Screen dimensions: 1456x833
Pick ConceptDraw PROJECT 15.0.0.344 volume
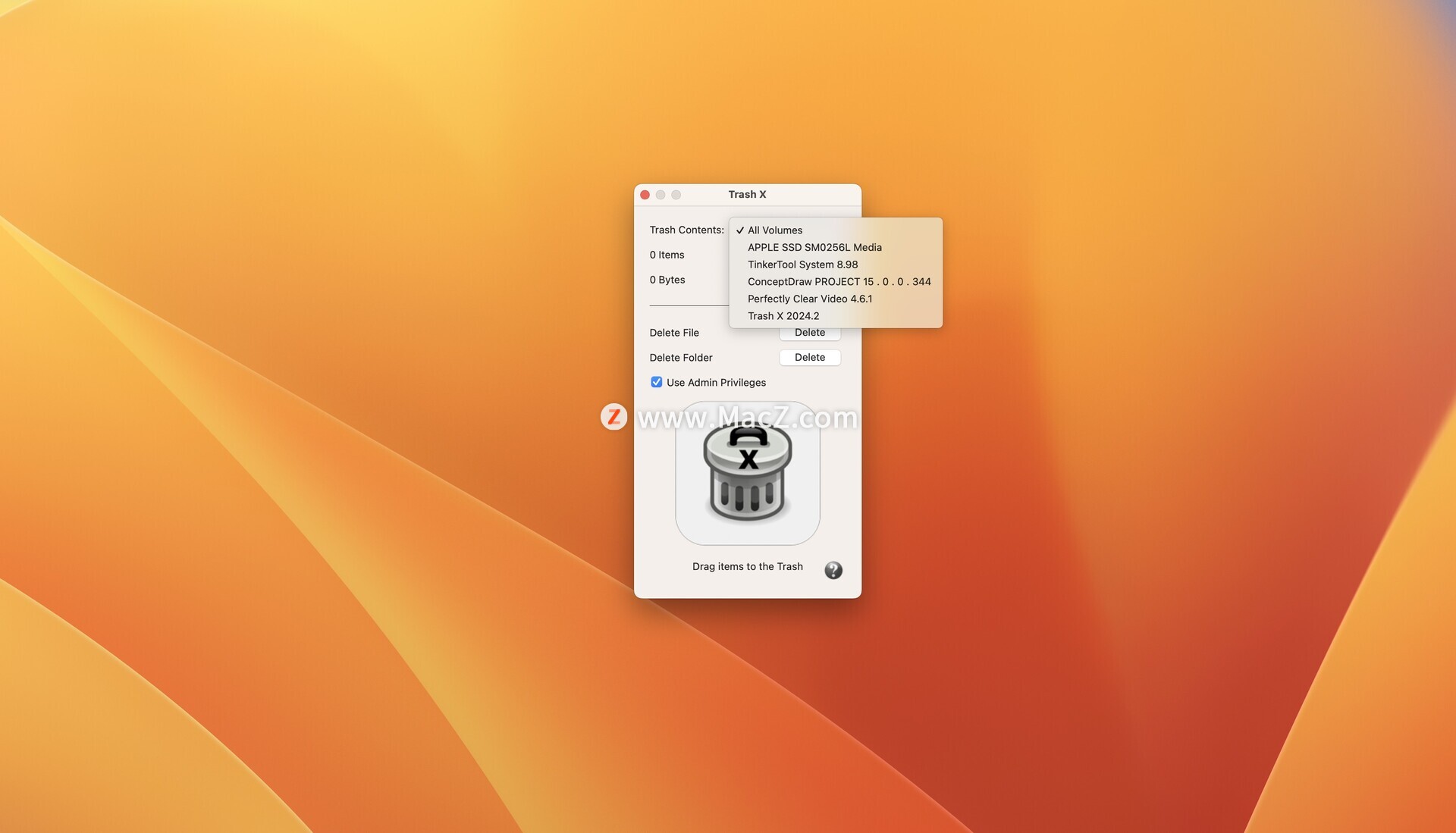click(x=835, y=281)
